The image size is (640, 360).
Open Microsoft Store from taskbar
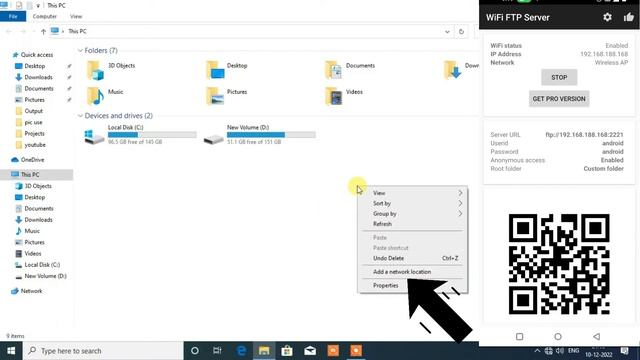(287, 351)
